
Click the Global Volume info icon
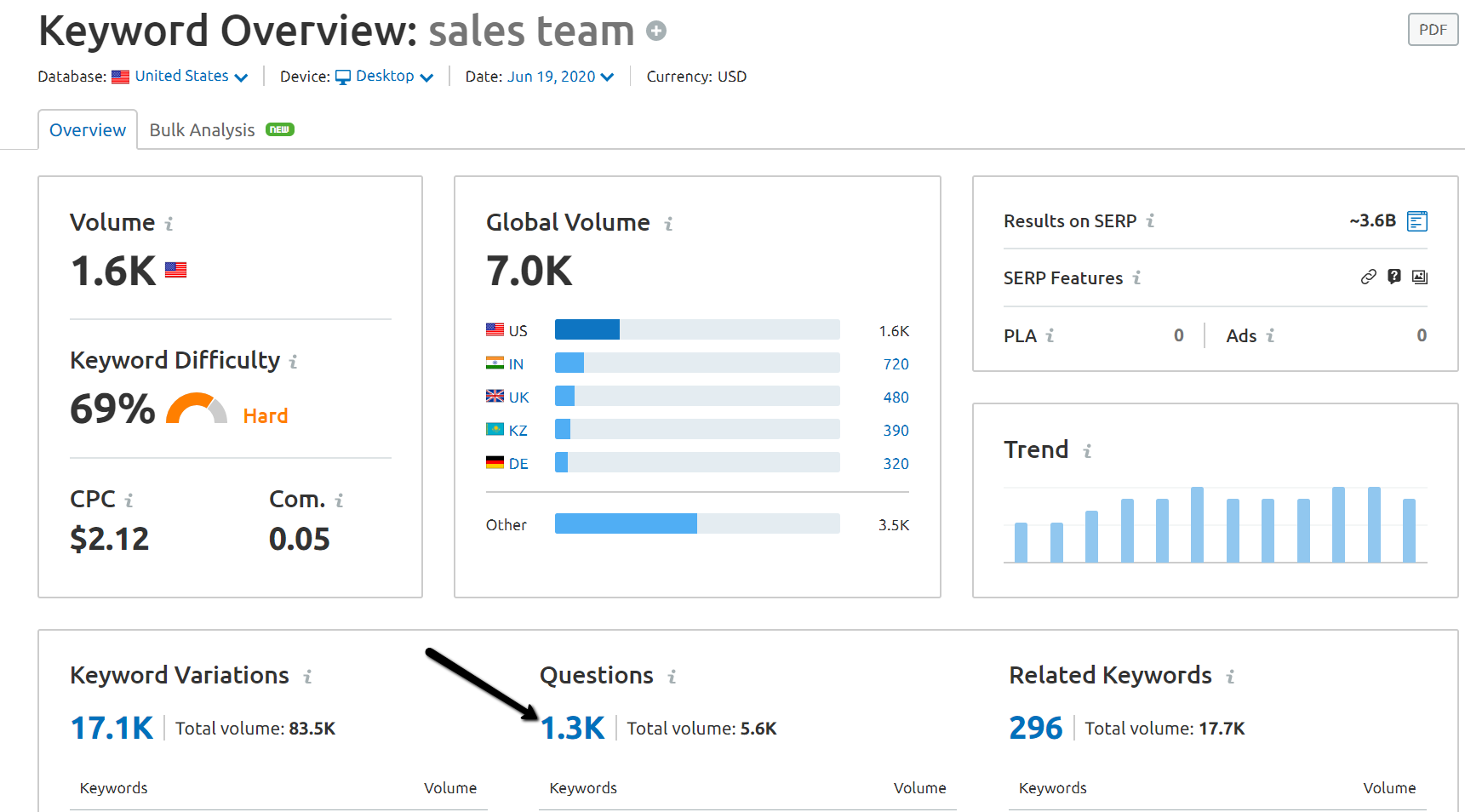click(669, 223)
